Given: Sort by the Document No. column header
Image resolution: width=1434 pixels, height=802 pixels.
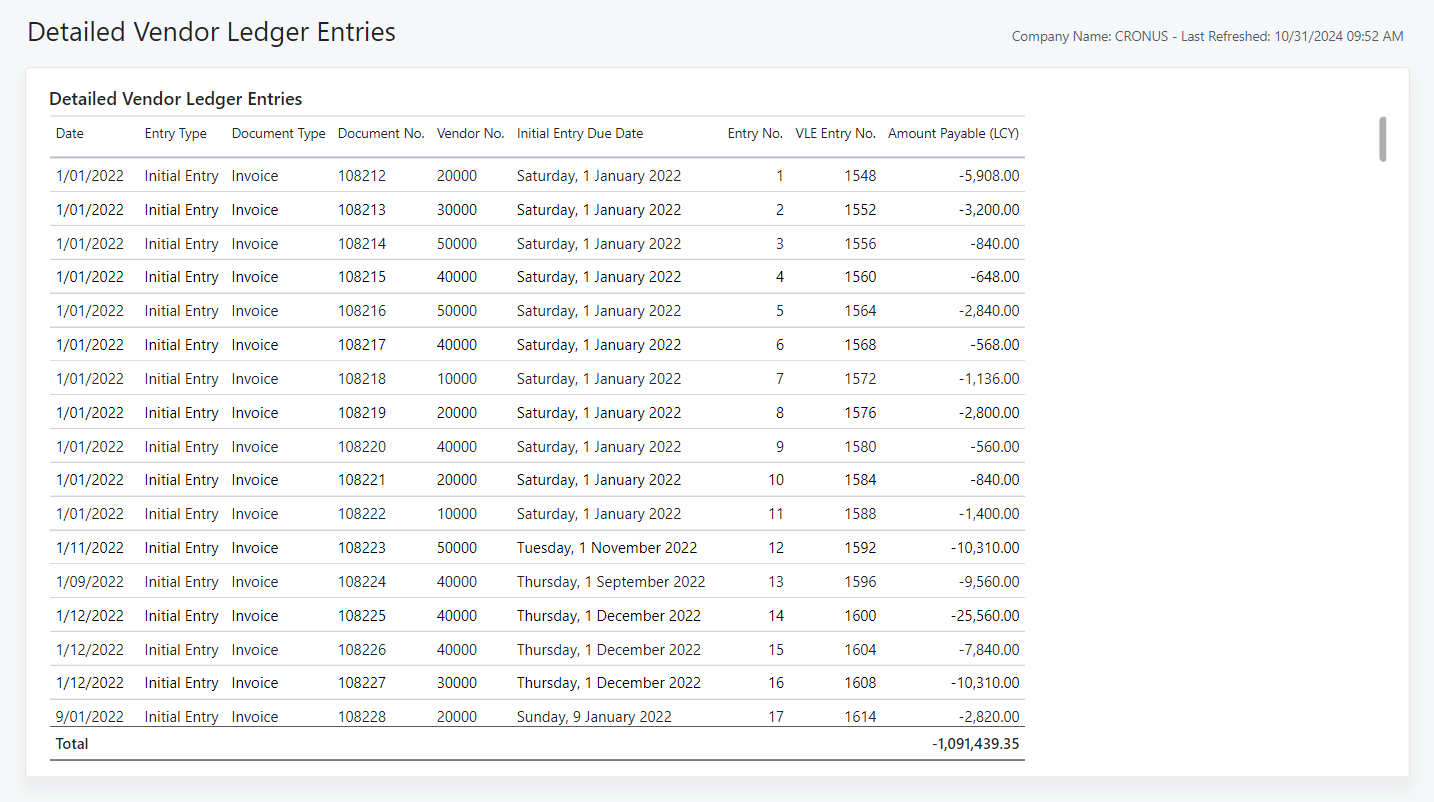Looking at the screenshot, I should 381,133.
